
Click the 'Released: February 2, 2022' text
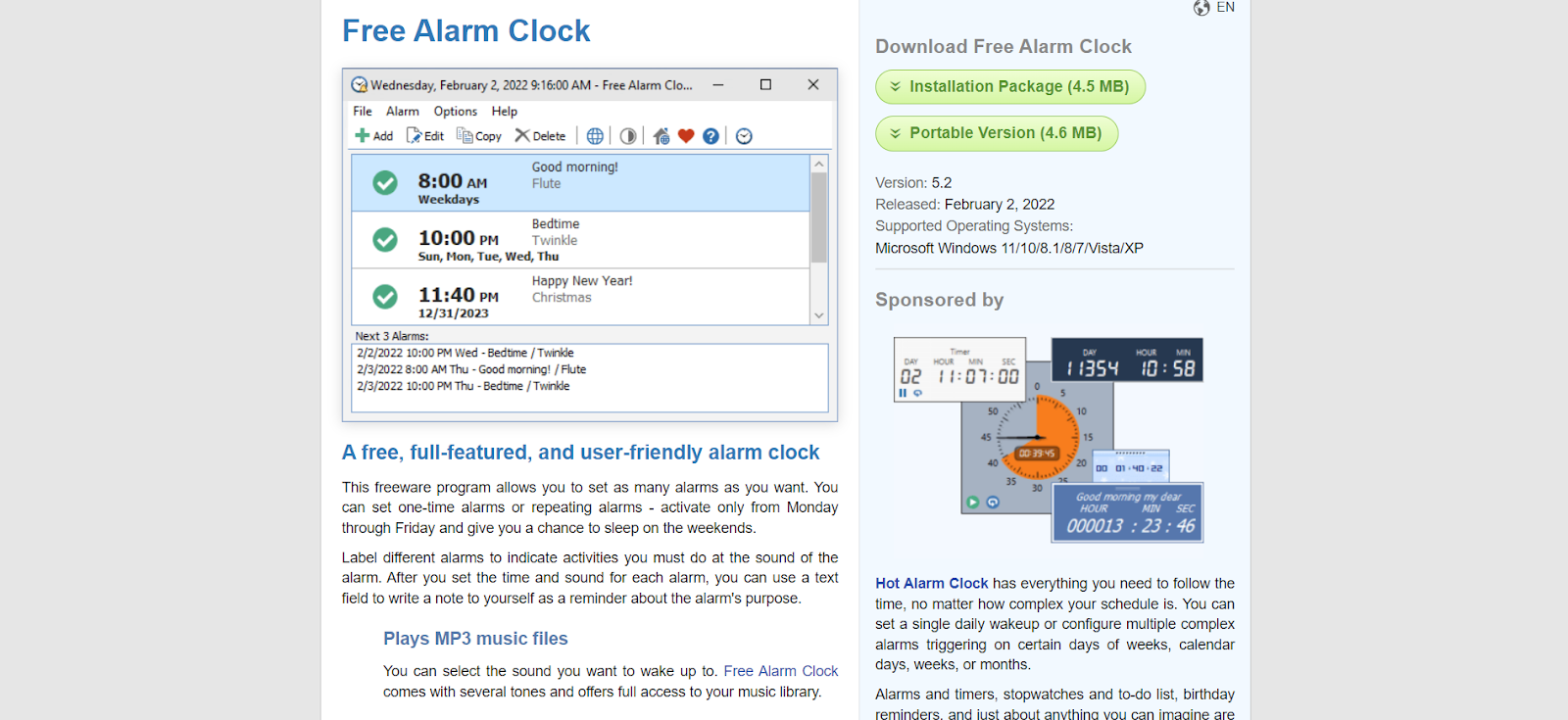coord(965,205)
